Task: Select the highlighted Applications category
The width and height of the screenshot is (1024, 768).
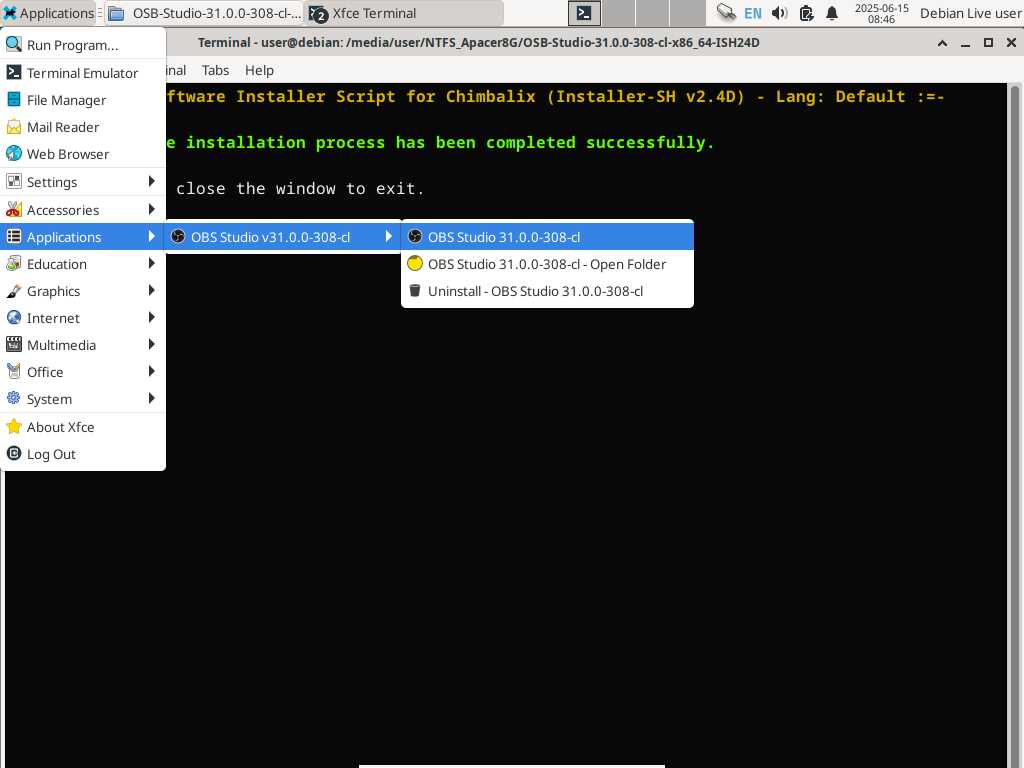Action: click(x=83, y=236)
